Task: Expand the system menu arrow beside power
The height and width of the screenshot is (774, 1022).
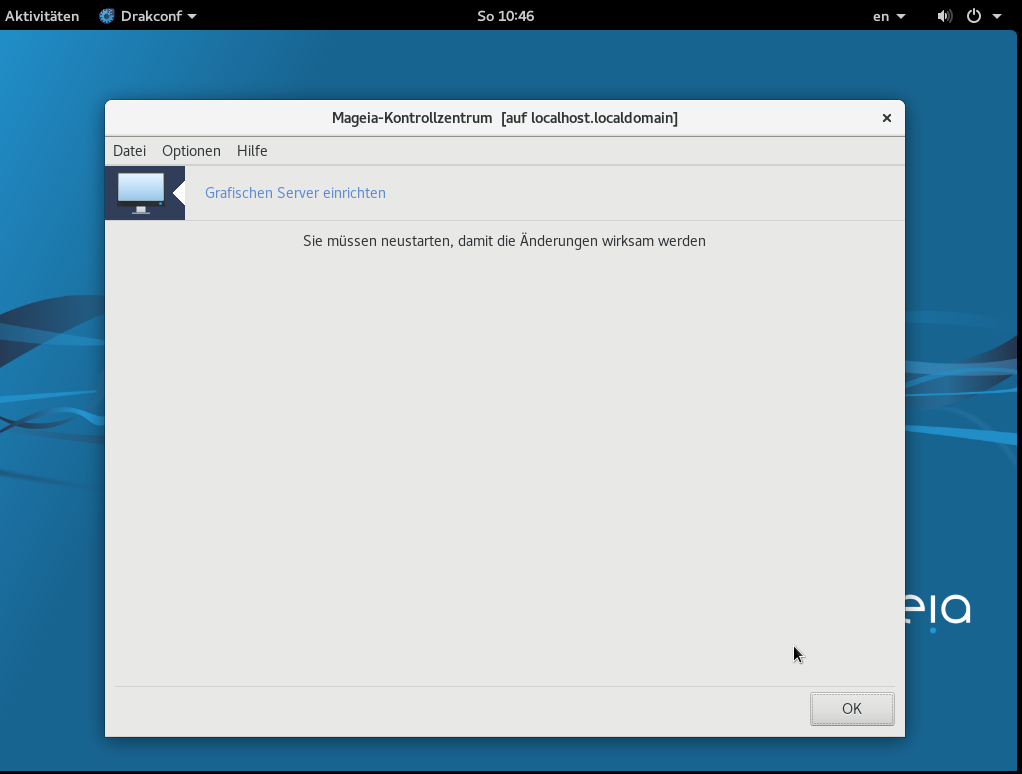Action: pyautogui.click(x=997, y=17)
